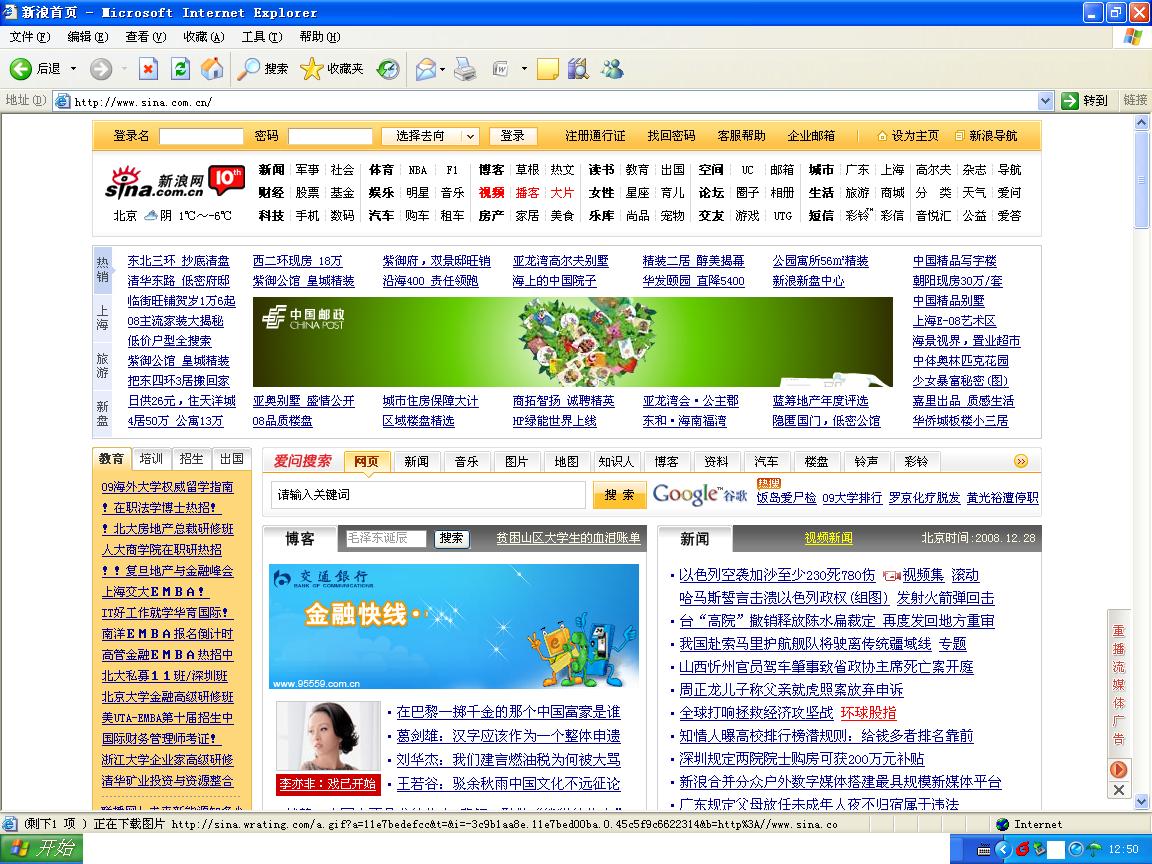Open the keyboard icon in system tray
Viewport: 1152px width, 864px height.
coord(984,850)
